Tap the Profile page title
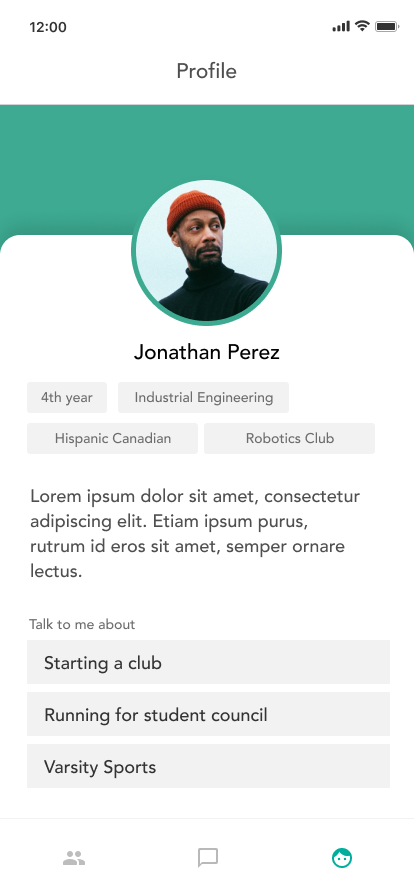Image resolution: width=414 pixels, height=896 pixels. coord(206,71)
